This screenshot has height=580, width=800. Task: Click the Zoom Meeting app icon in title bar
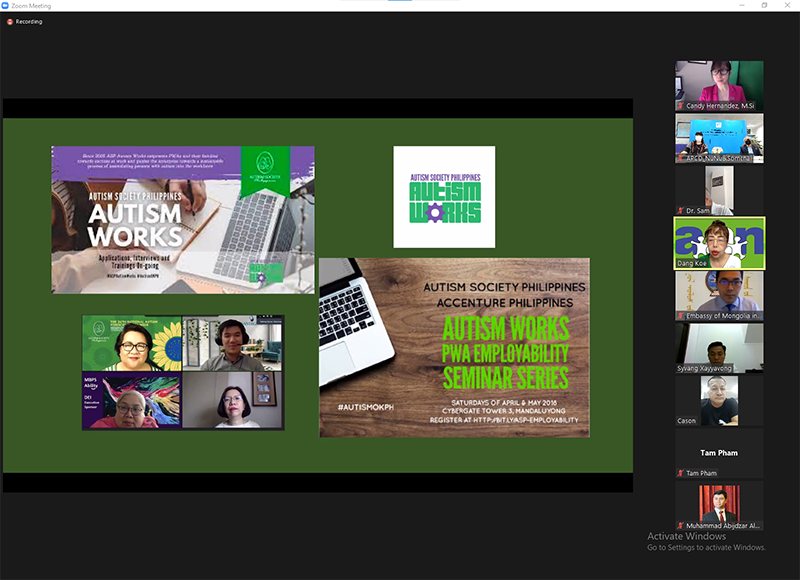pos(5,6)
